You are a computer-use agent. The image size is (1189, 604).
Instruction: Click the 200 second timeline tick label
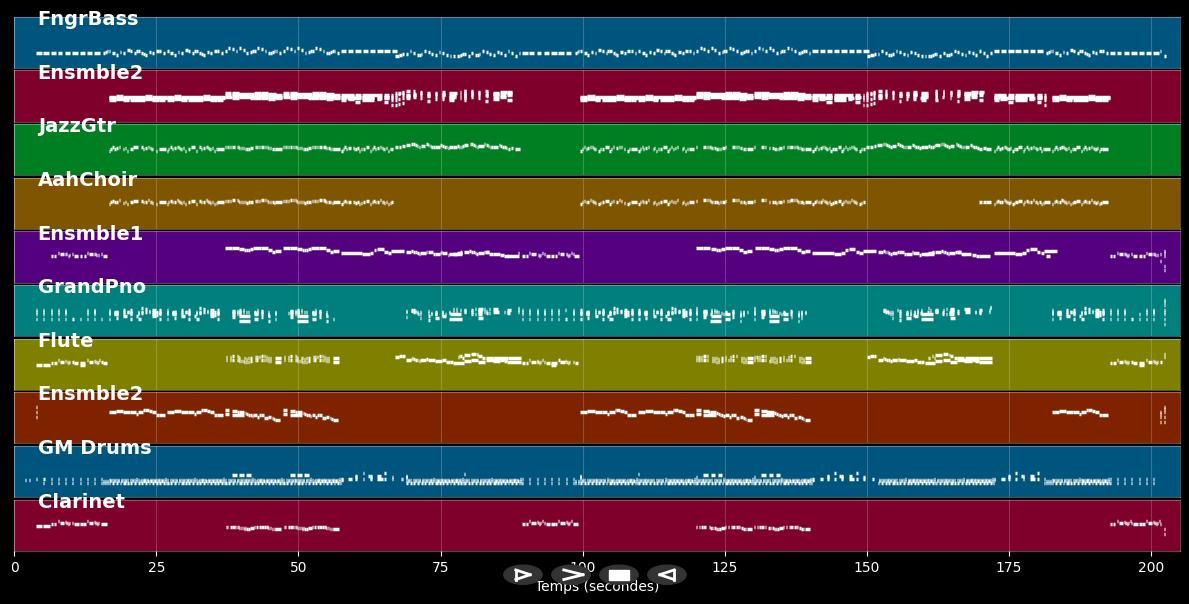(x=1151, y=567)
